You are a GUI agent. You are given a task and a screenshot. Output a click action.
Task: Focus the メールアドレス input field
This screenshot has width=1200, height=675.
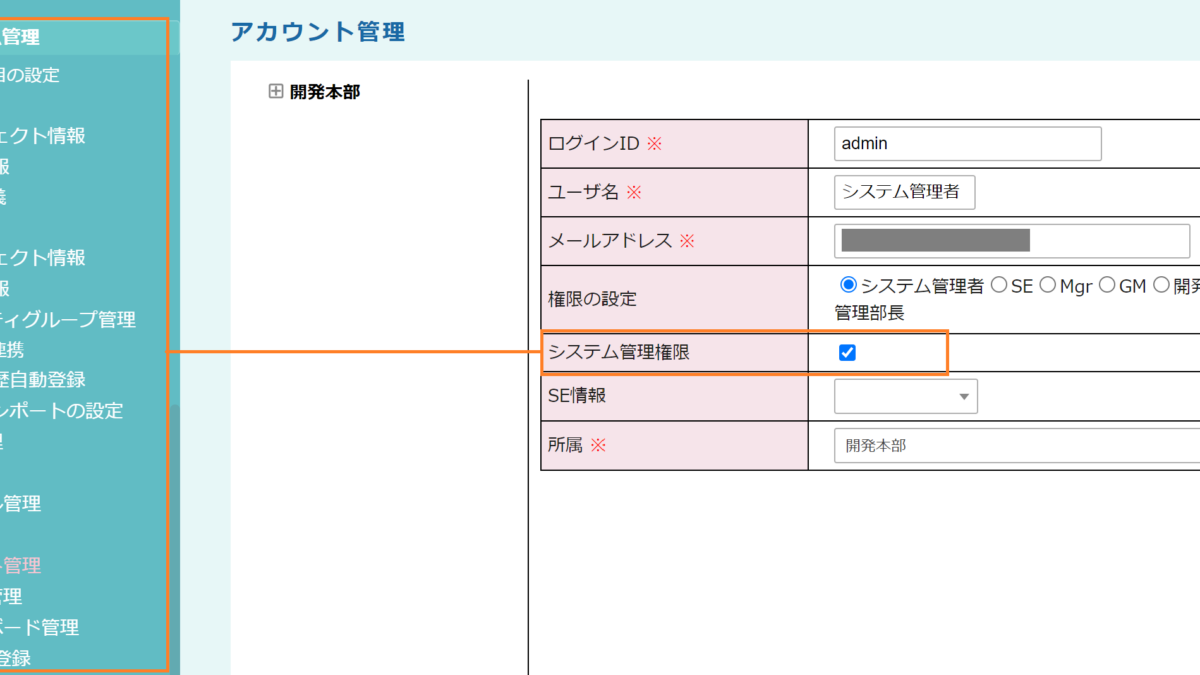tap(1011, 241)
